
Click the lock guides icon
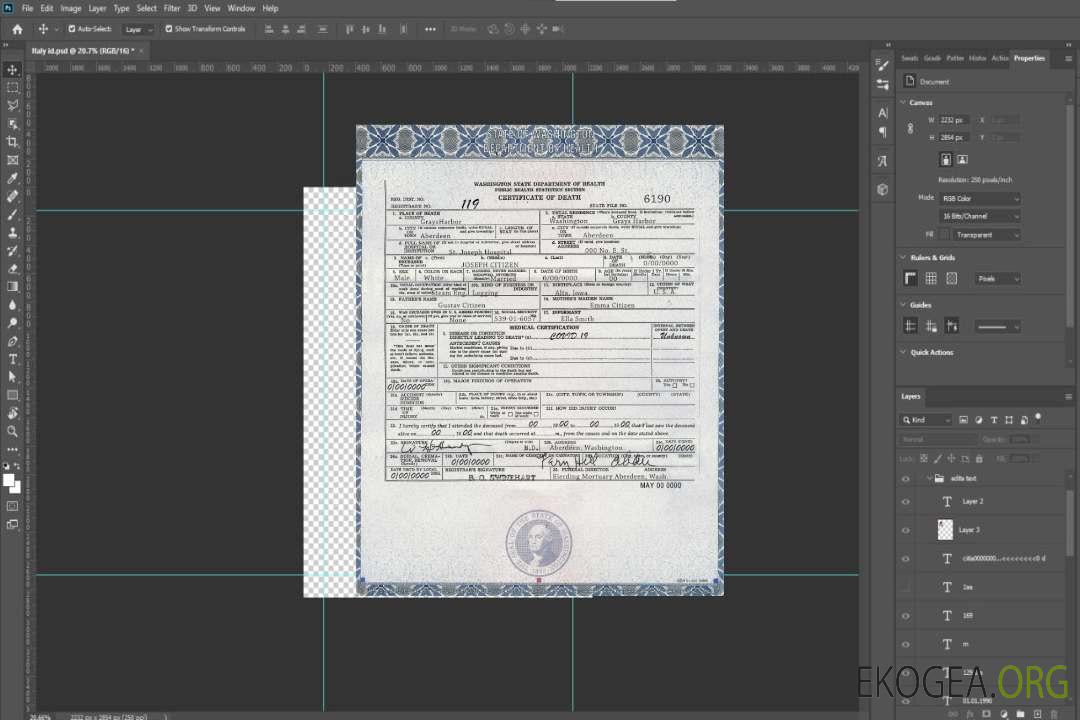click(x=931, y=327)
